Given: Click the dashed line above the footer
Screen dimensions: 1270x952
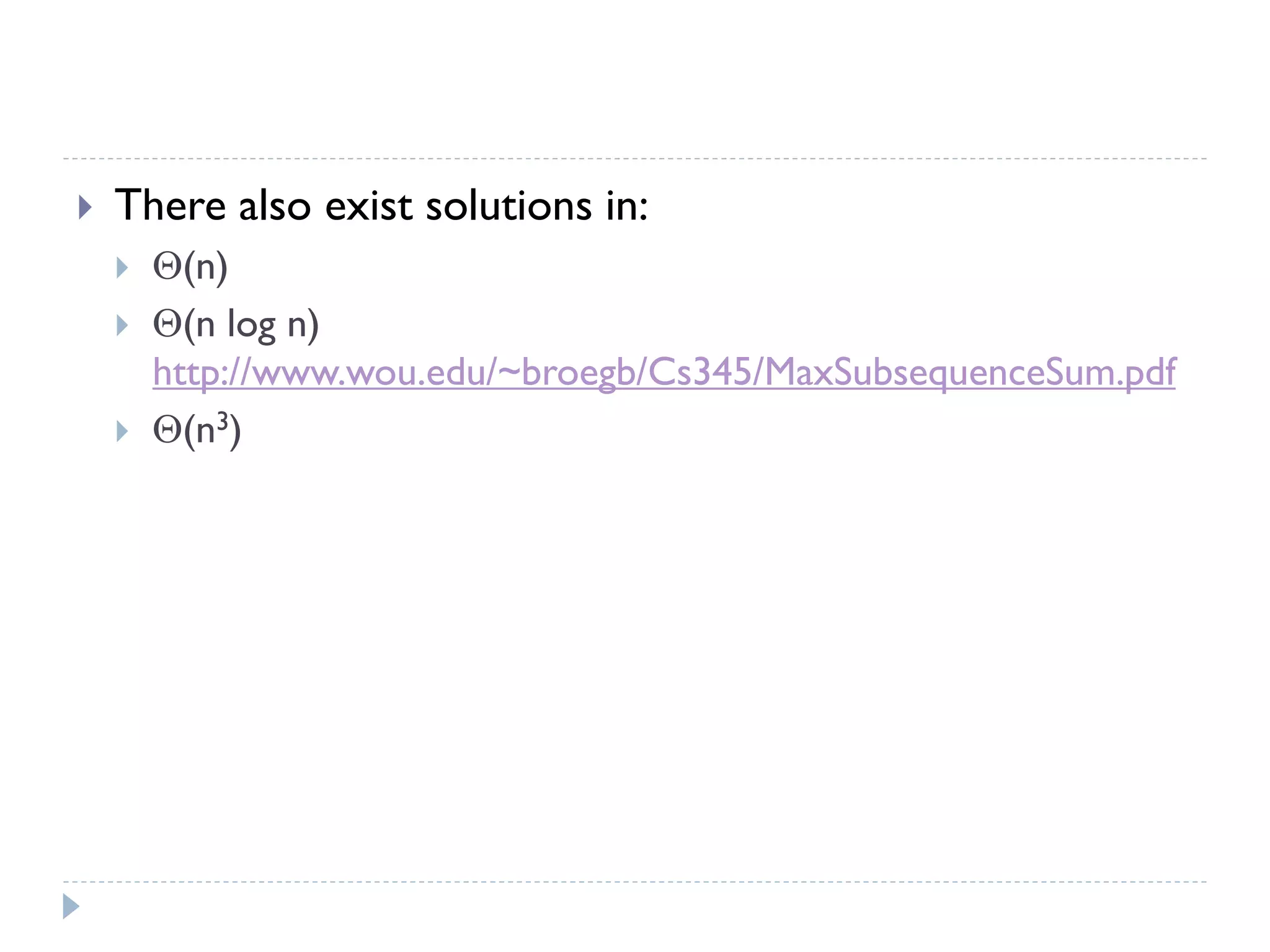Looking at the screenshot, I should [635, 881].
